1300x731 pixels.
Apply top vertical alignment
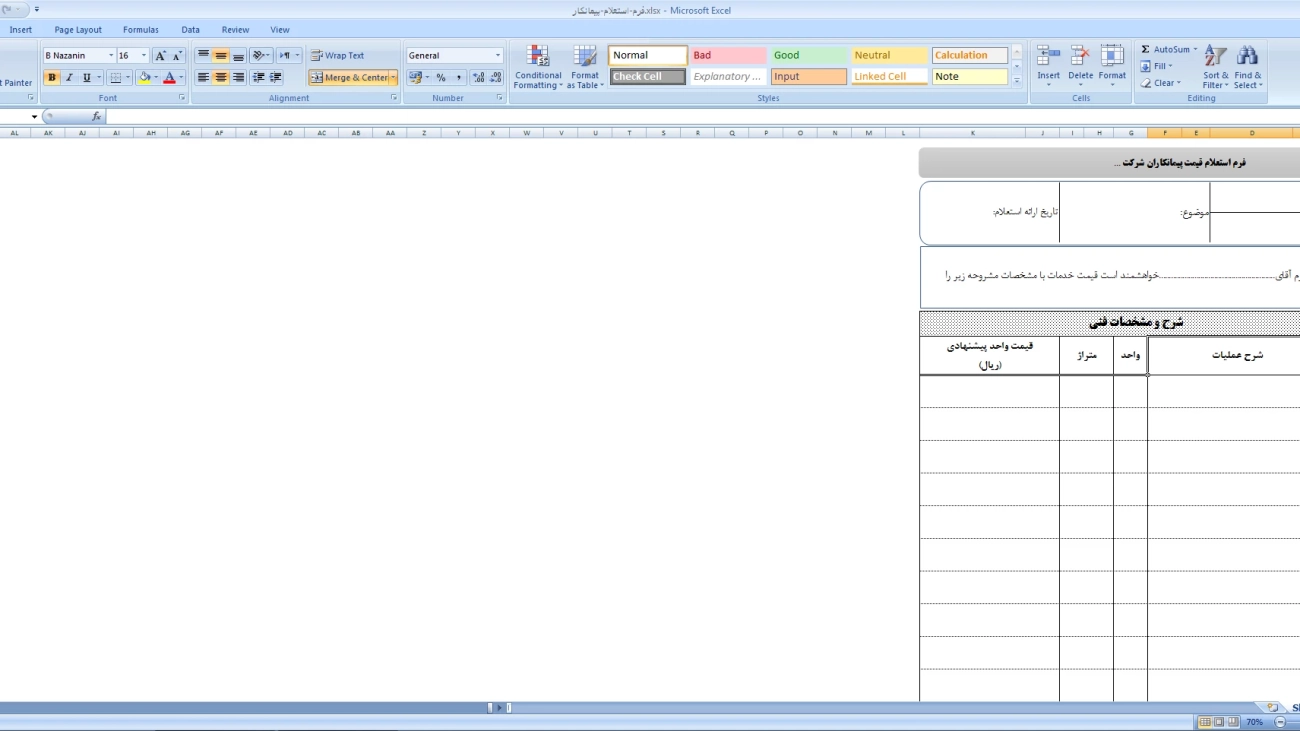click(x=204, y=56)
